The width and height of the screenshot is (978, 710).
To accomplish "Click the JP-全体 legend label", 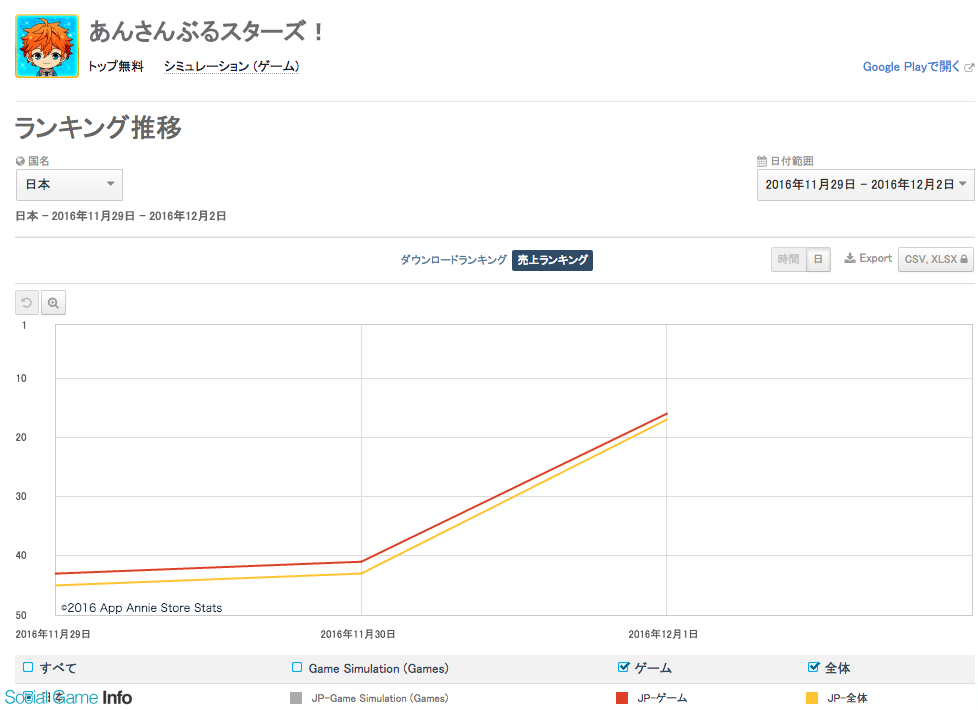I will pos(848,698).
